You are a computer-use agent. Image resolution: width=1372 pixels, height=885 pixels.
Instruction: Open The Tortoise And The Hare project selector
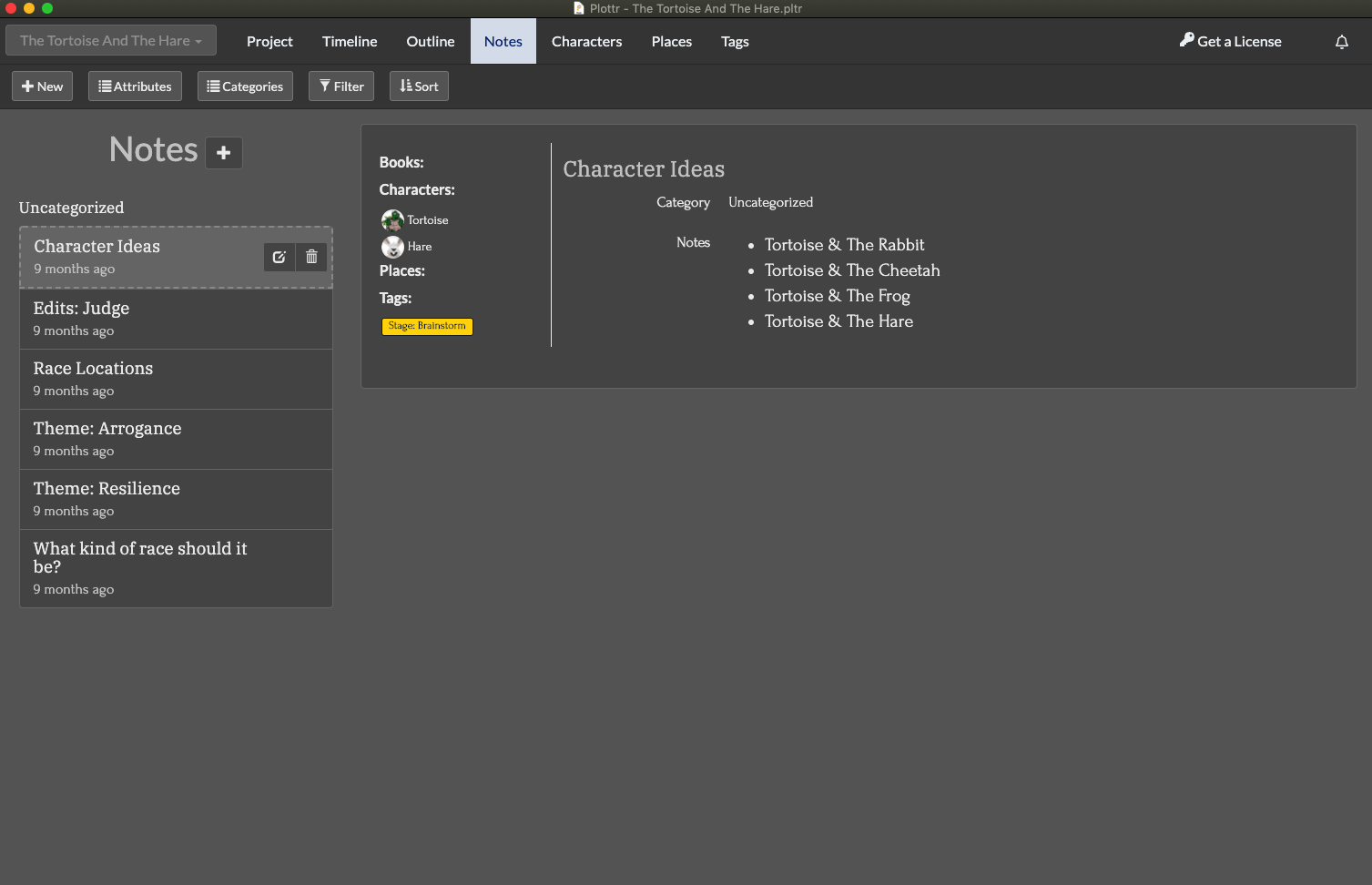click(110, 40)
